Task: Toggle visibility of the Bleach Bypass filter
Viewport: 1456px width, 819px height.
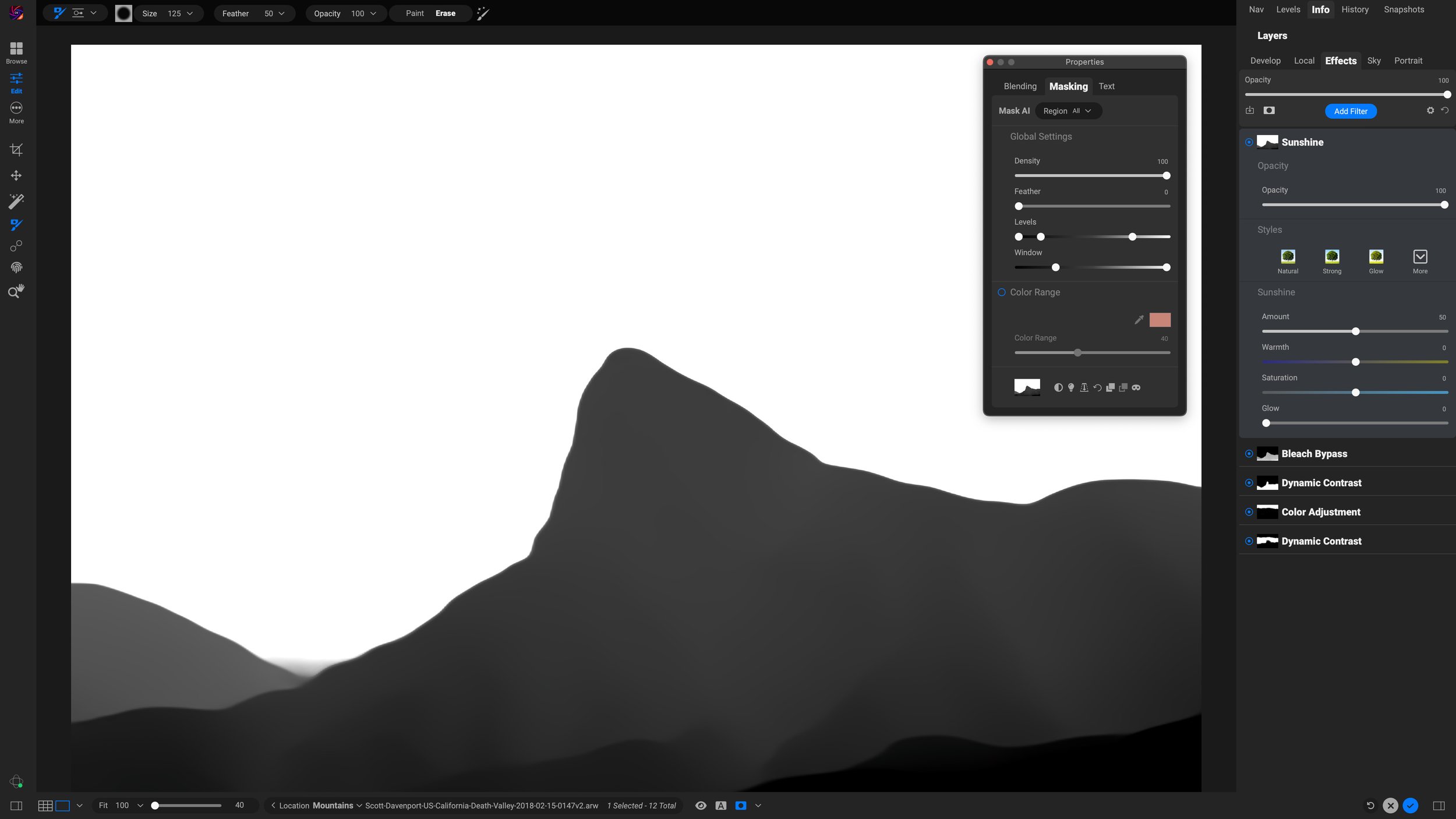Action: 1249,453
